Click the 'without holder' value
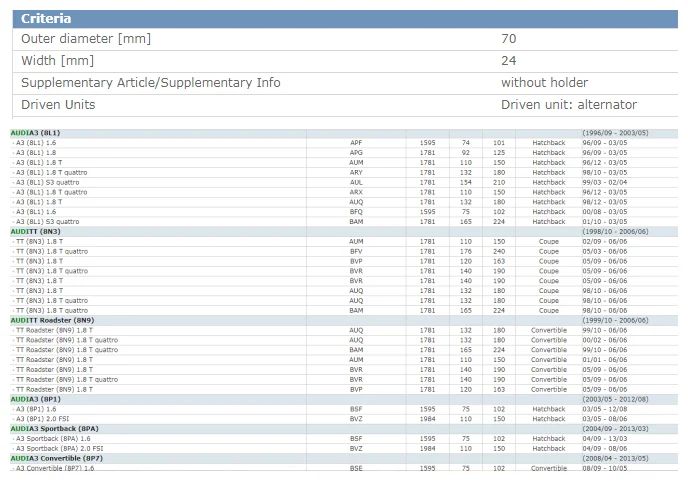This screenshot has height=481, width=688. (545, 83)
